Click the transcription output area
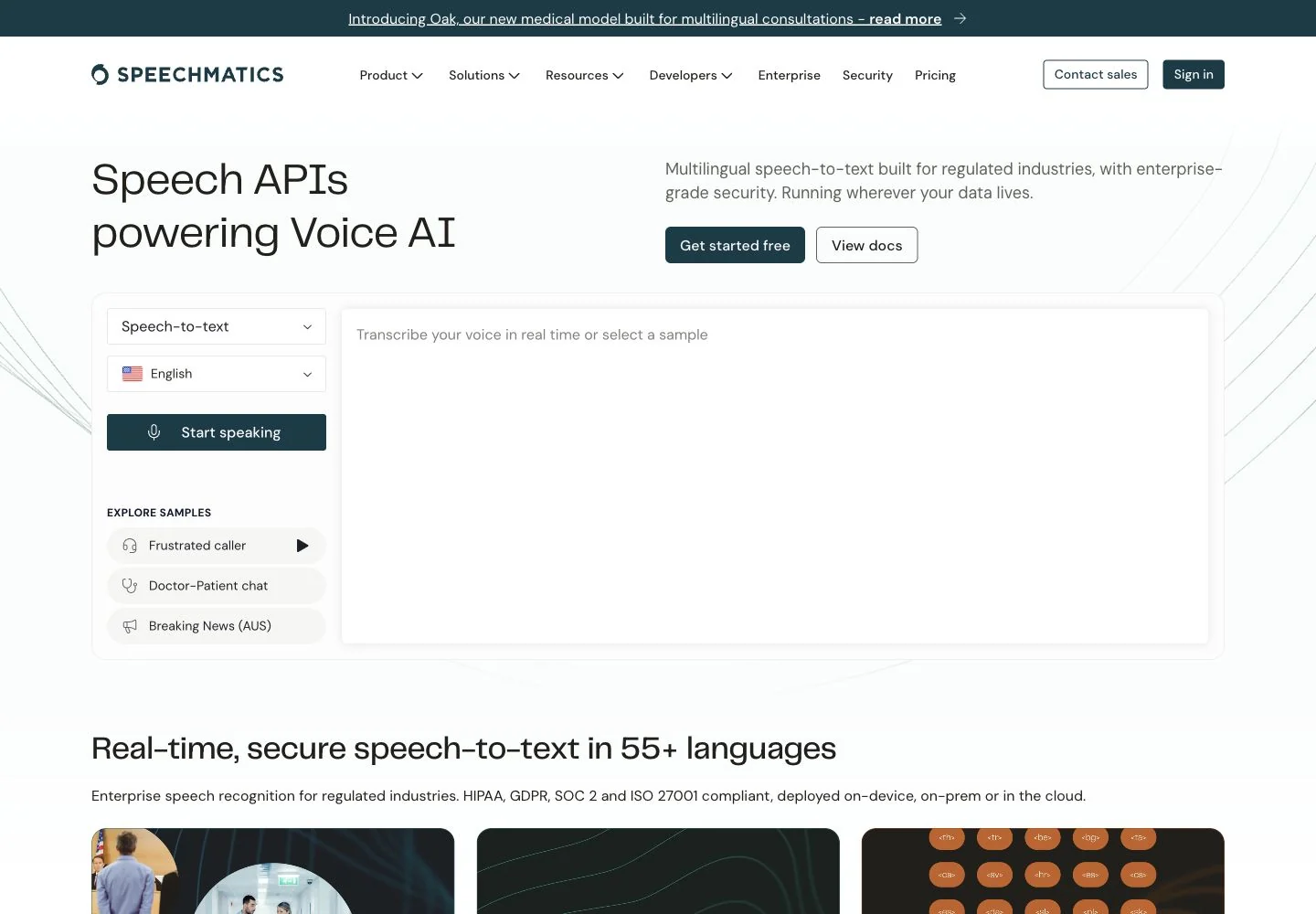 click(x=775, y=476)
